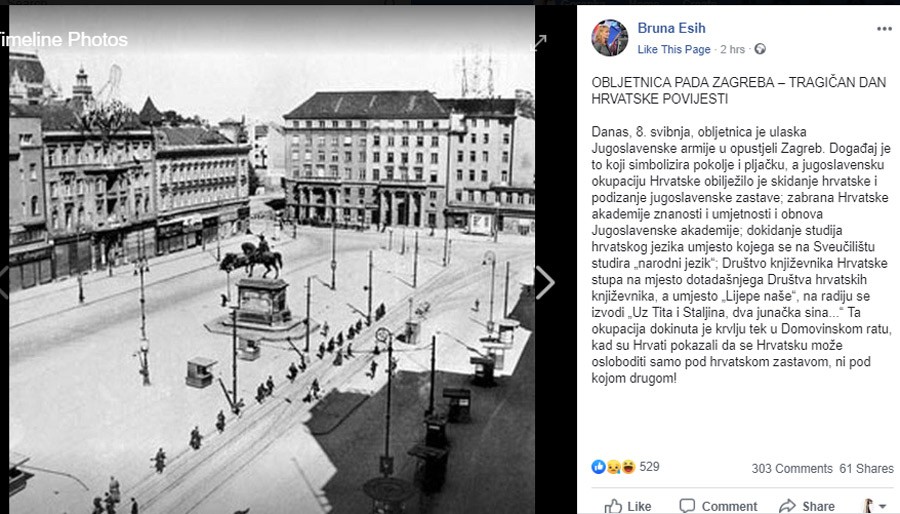Open the Timeline Photos album link
Screen dimensions: 900x514
pos(62,40)
